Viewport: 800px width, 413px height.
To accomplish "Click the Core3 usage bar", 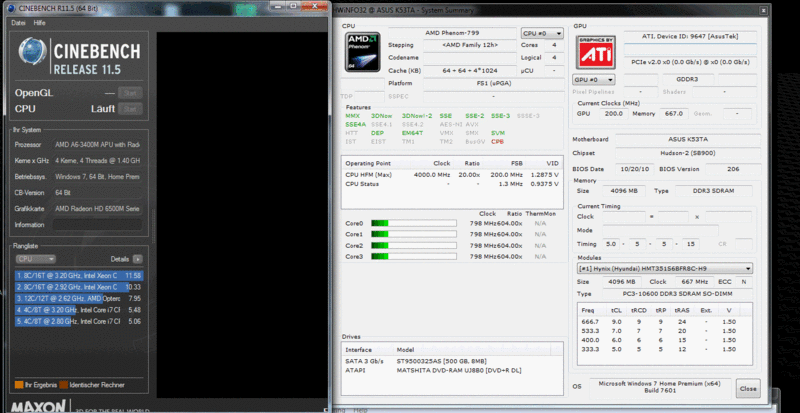I will click(x=414, y=256).
